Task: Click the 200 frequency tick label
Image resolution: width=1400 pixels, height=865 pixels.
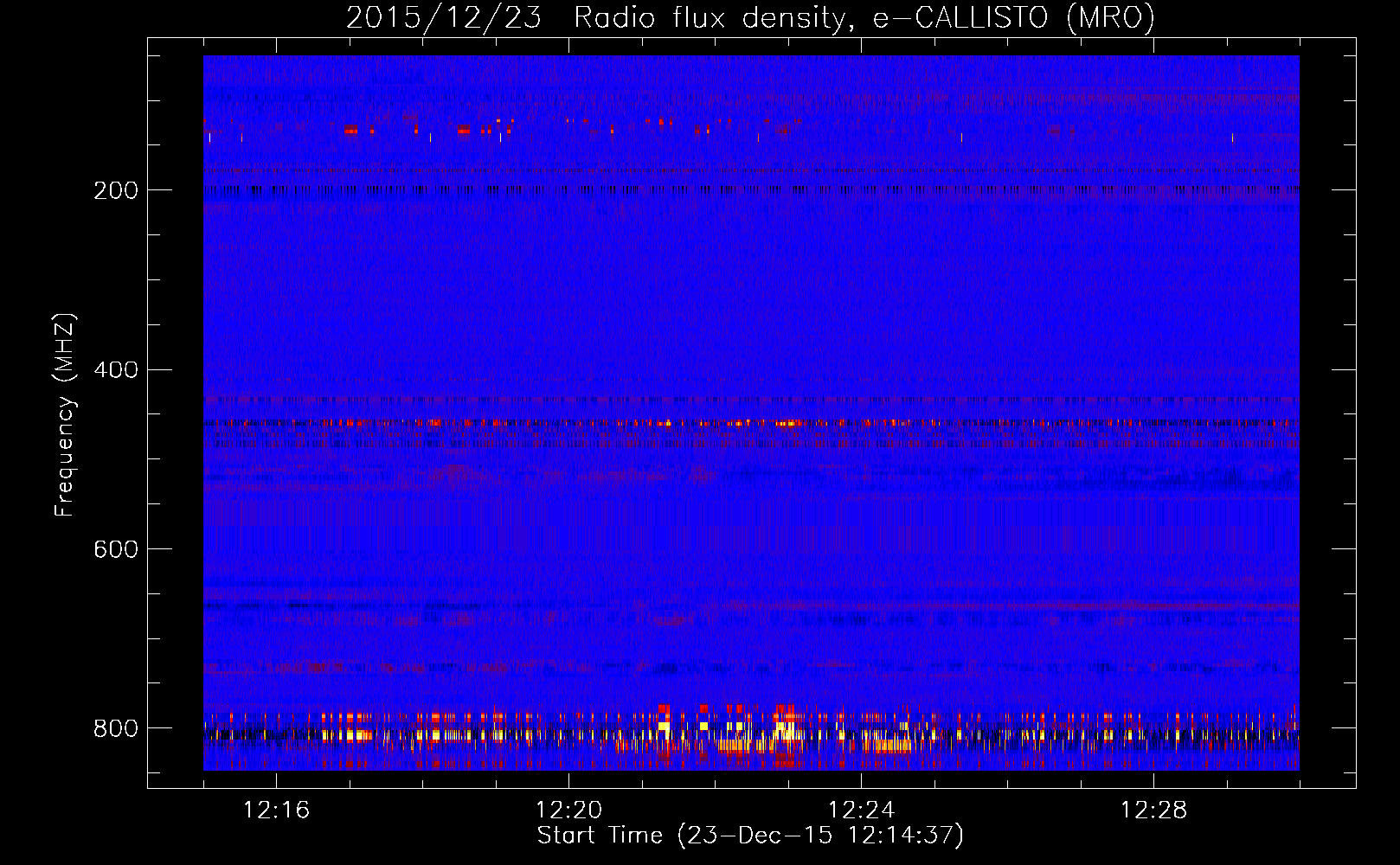Action: tap(115, 190)
